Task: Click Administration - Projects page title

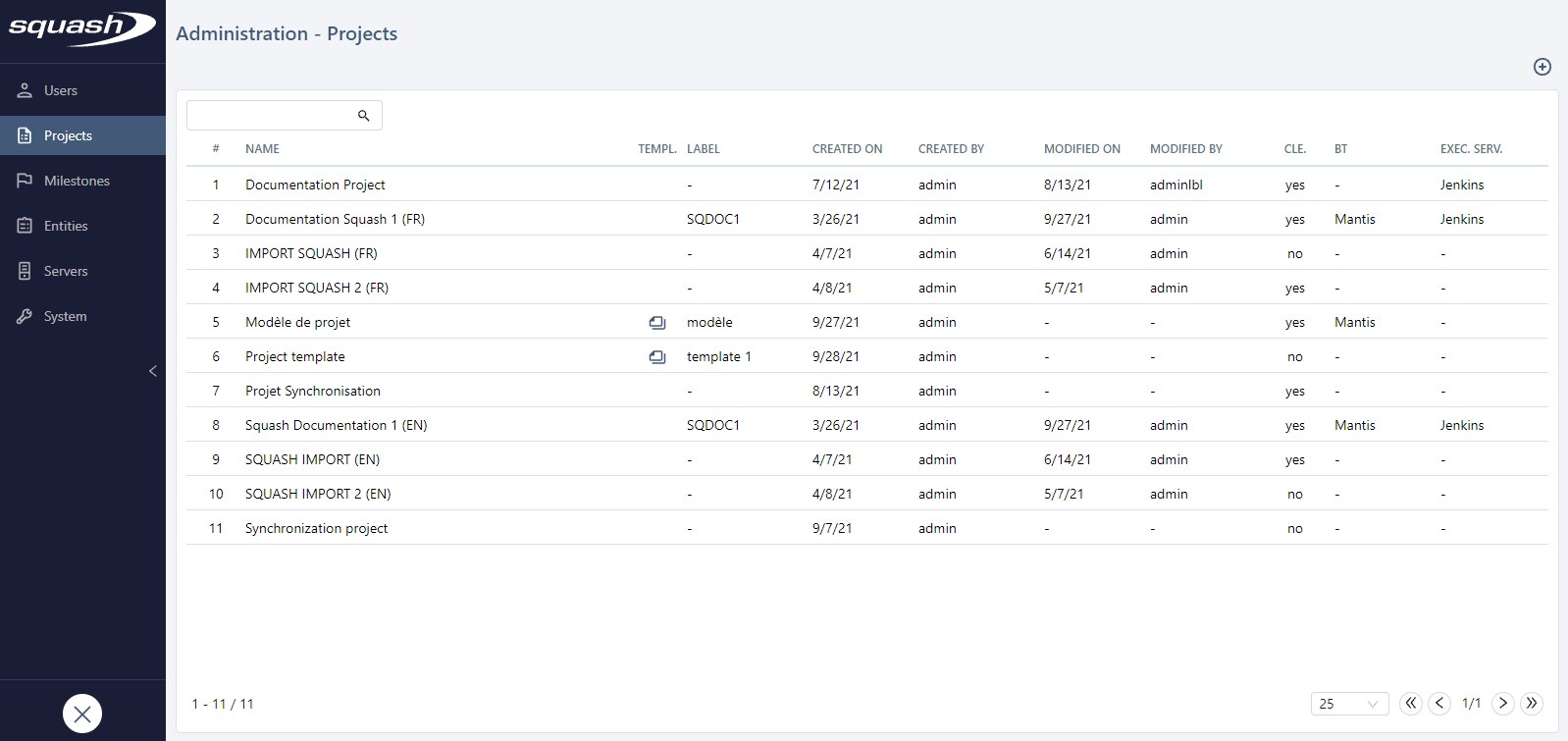Action: (287, 33)
